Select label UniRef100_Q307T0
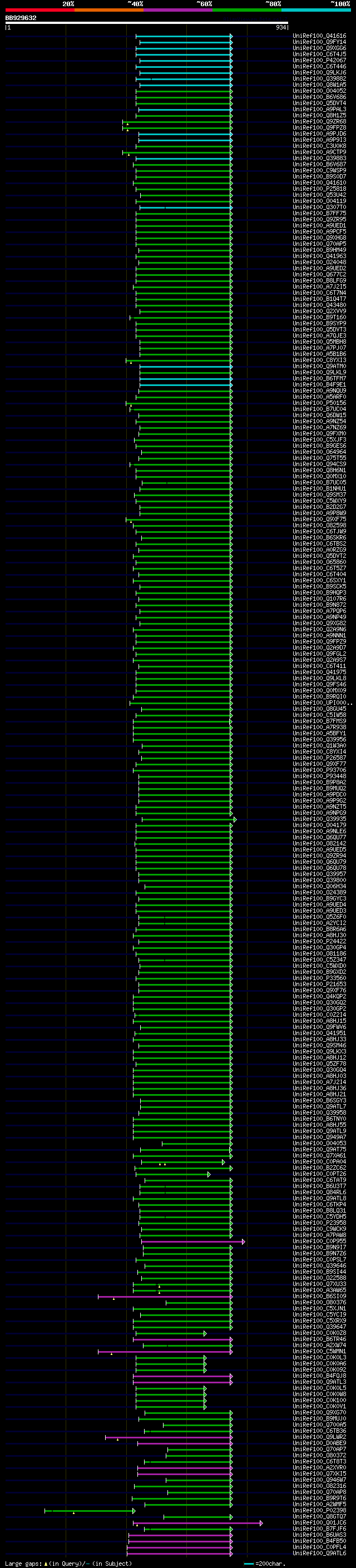 point(319,207)
